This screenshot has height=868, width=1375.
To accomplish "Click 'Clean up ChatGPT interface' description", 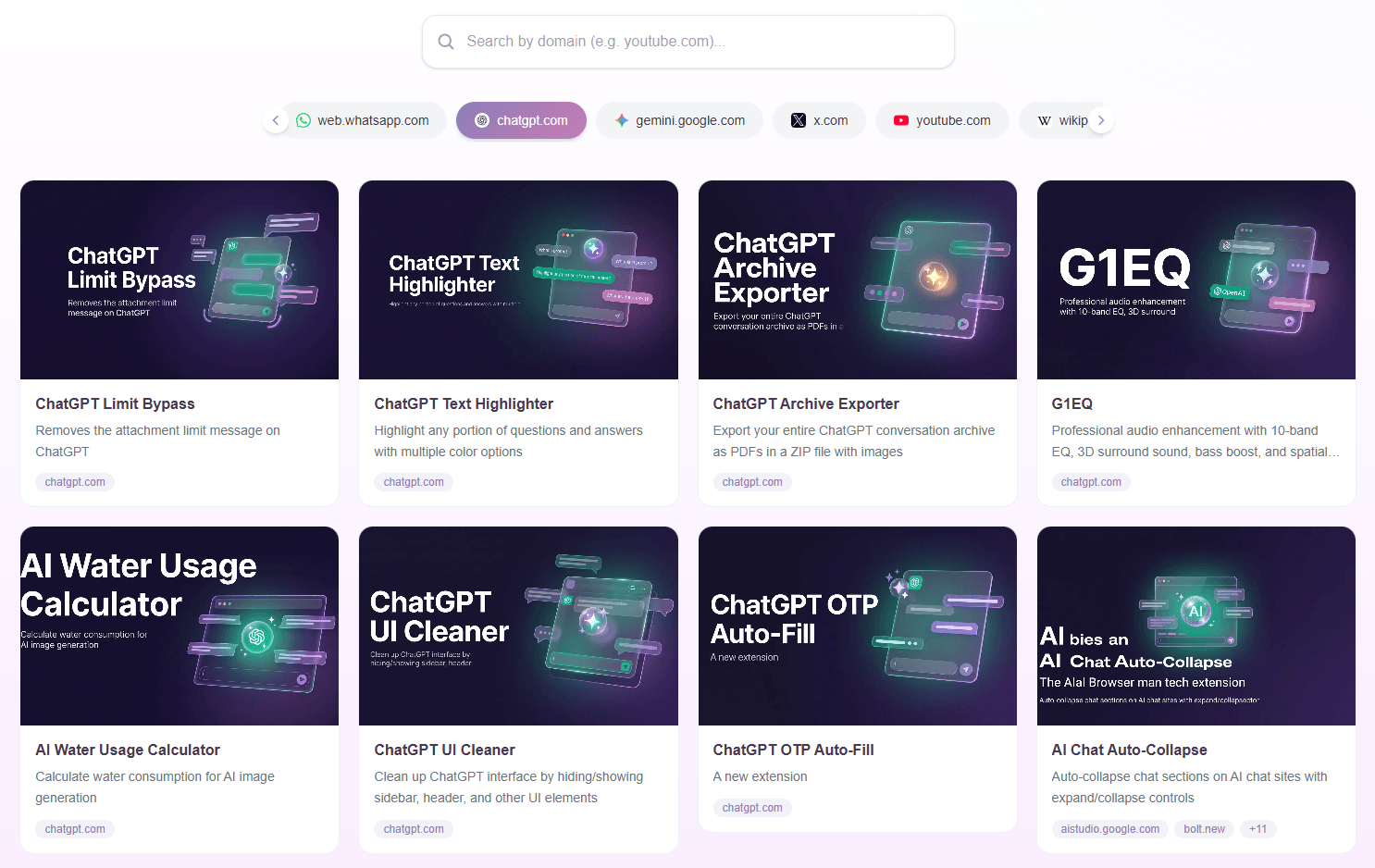I will click(508, 787).
